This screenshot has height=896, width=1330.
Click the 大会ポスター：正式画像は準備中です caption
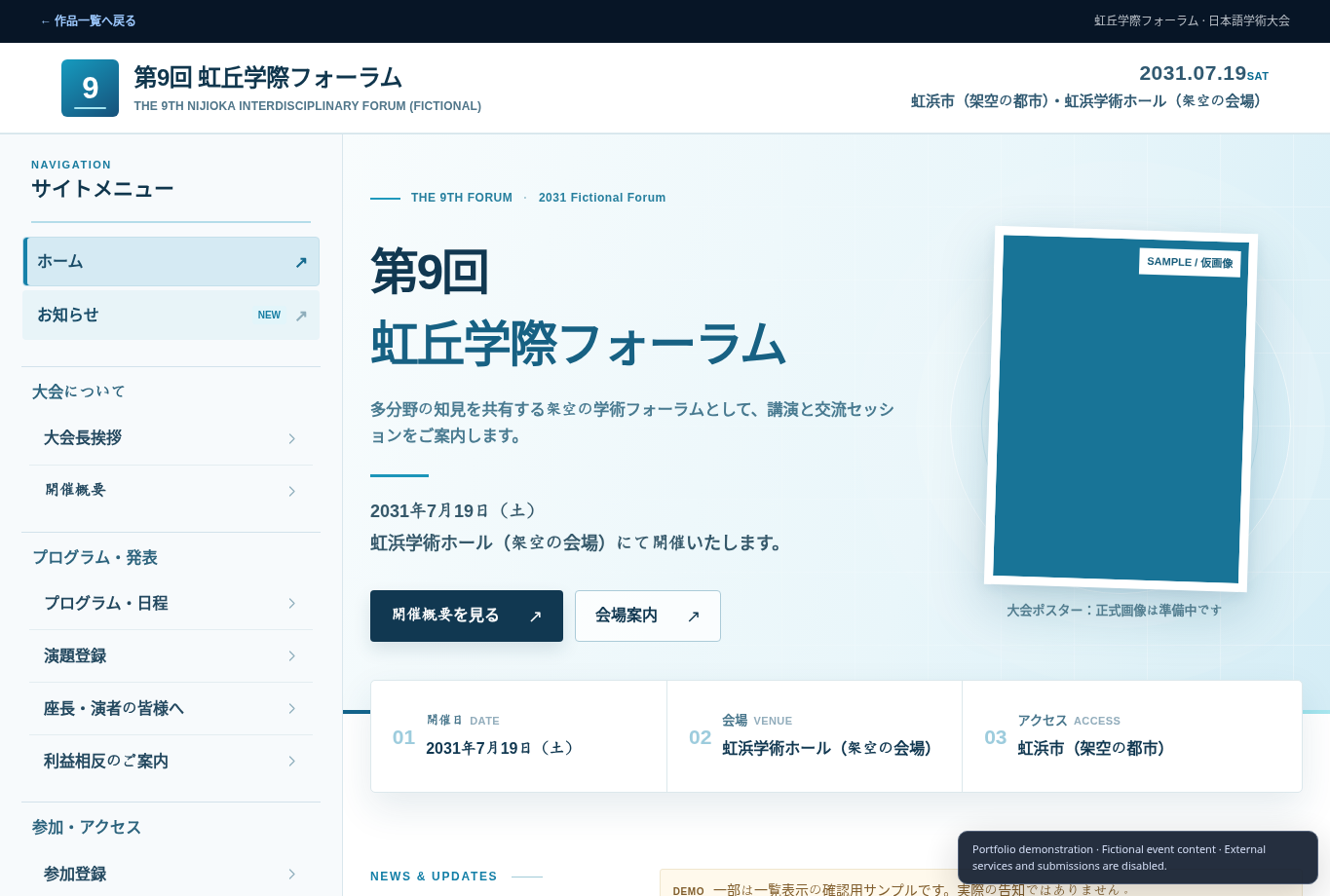(1114, 611)
